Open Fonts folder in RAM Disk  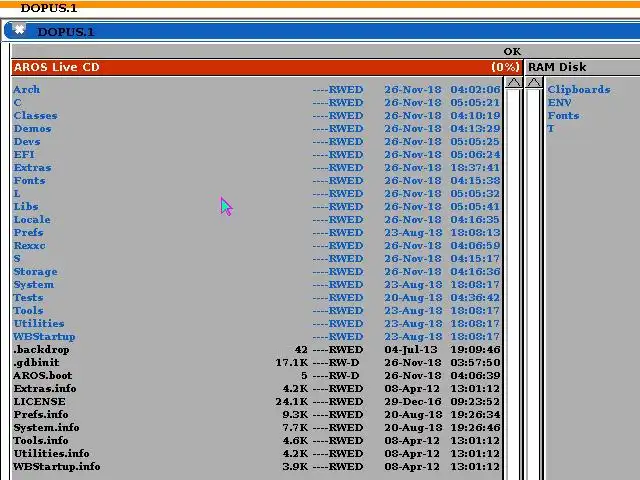(x=563, y=116)
